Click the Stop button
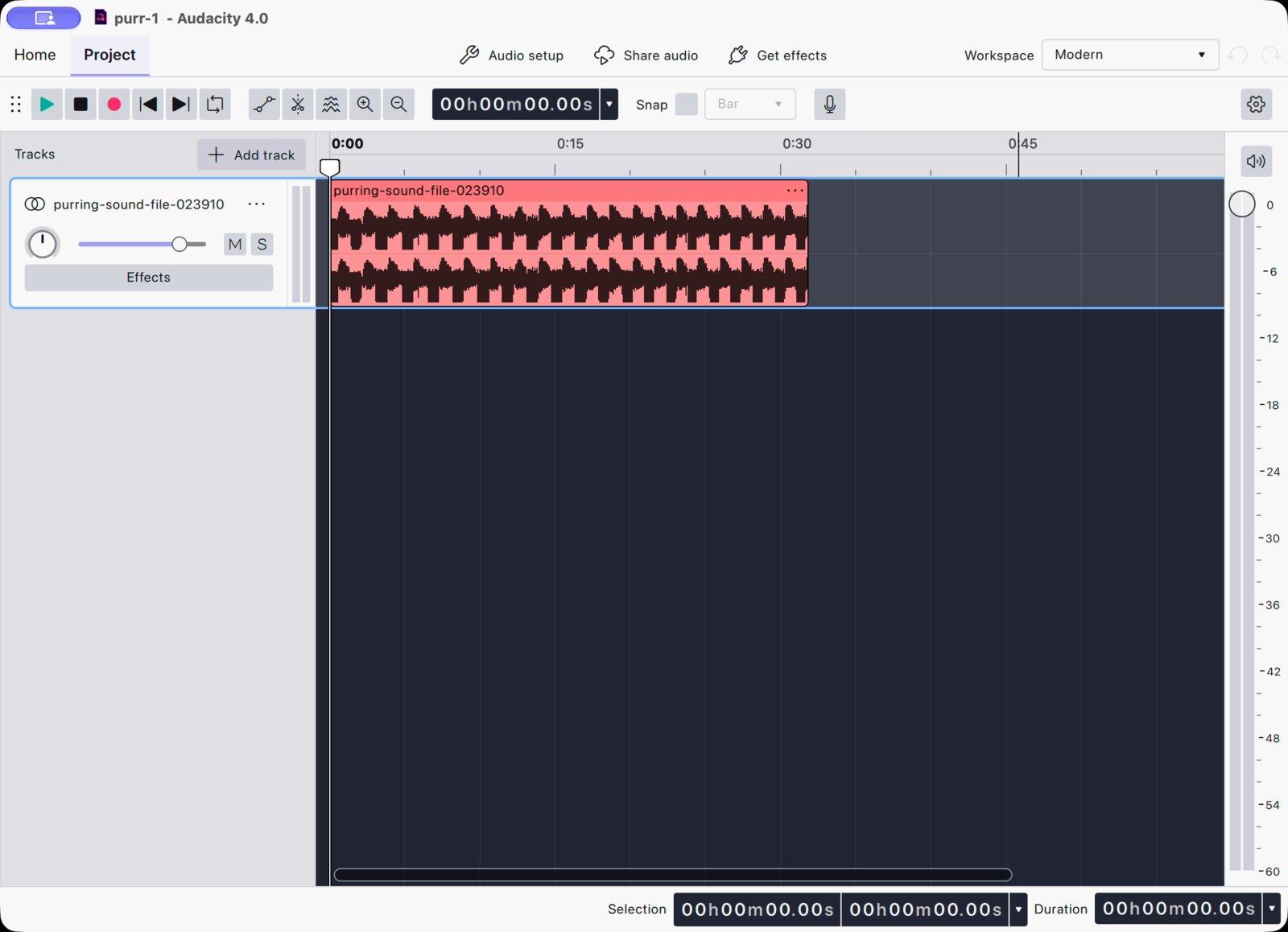1288x932 pixels. (80, 105)
